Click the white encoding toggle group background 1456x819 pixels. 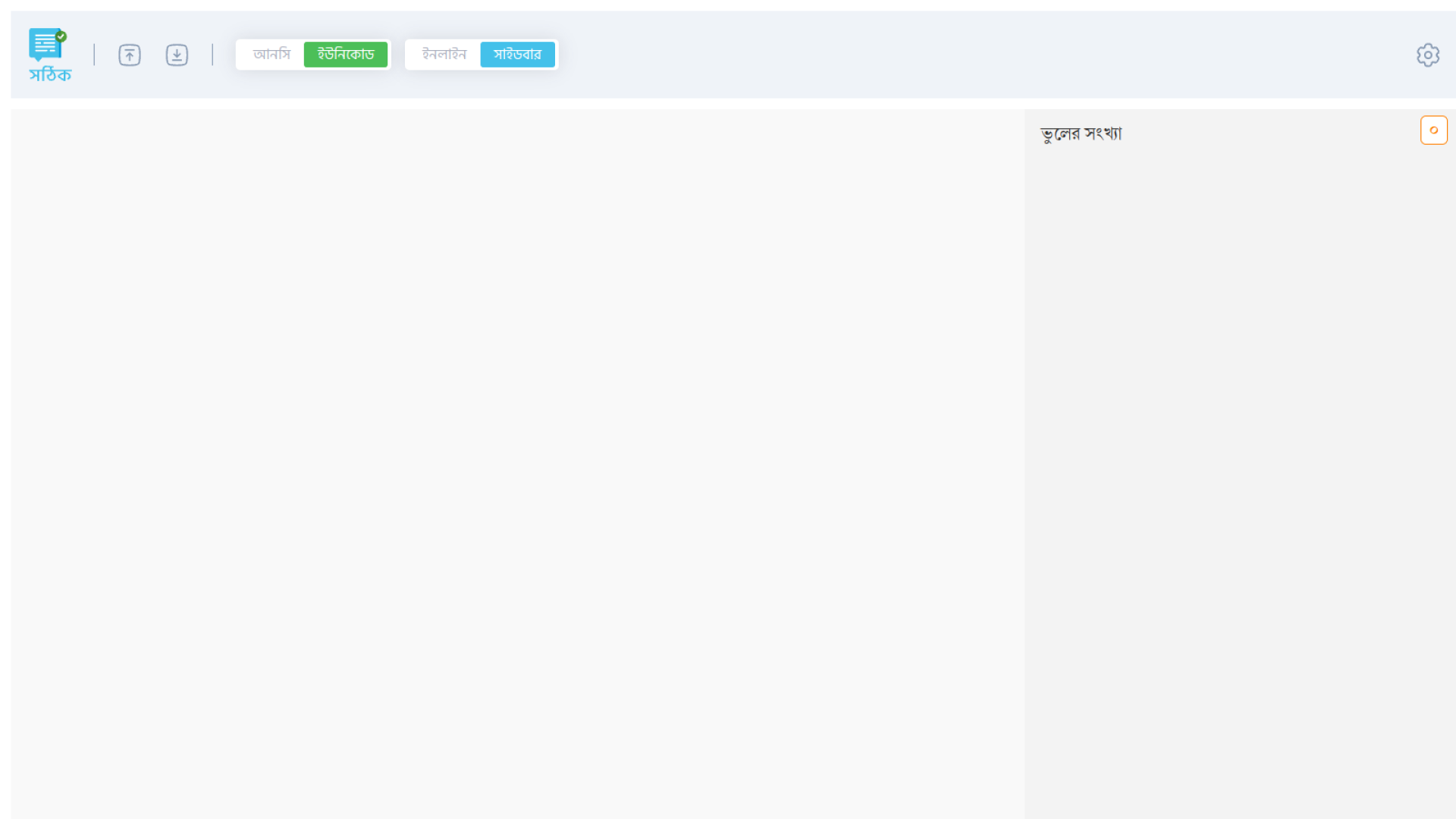coord(243,55)
